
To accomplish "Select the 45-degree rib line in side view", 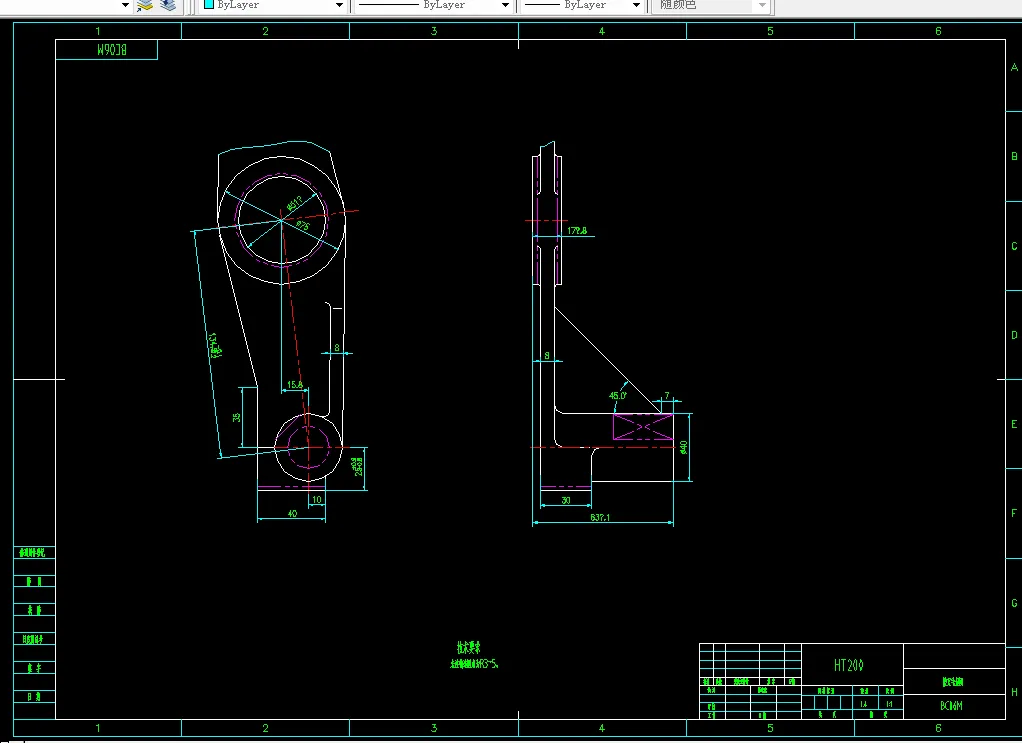I will pos(607,360).
